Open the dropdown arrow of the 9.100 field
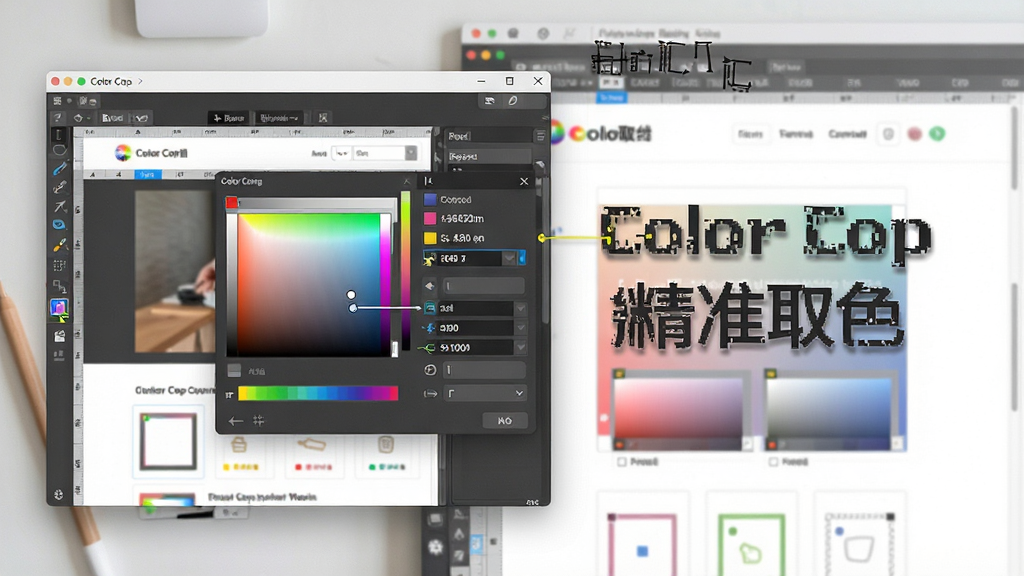 (x=520, y=327)
